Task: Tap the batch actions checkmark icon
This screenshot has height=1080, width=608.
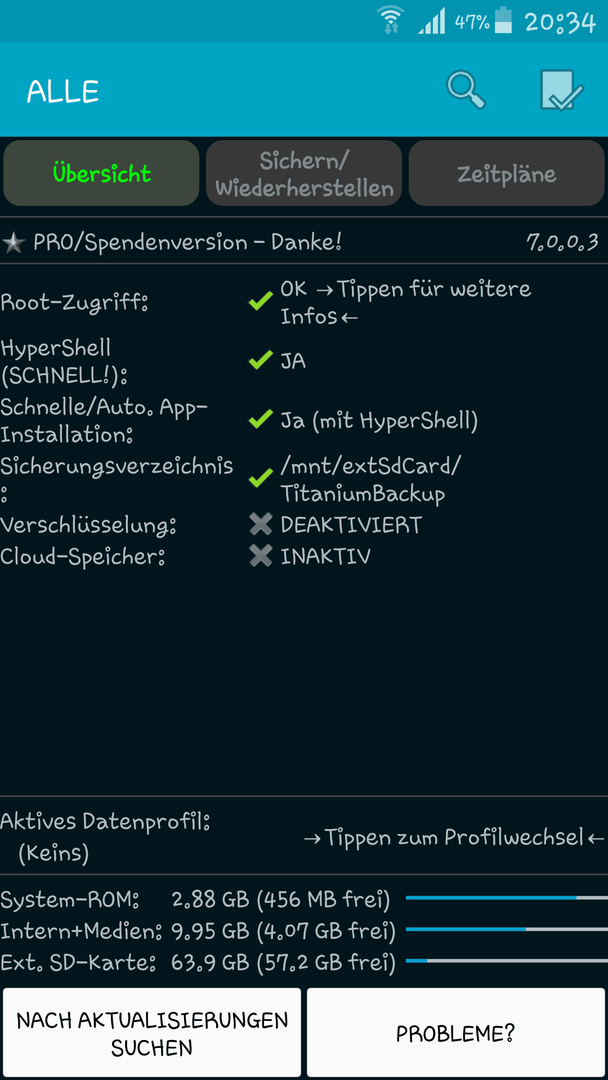Action: [561, 90]
